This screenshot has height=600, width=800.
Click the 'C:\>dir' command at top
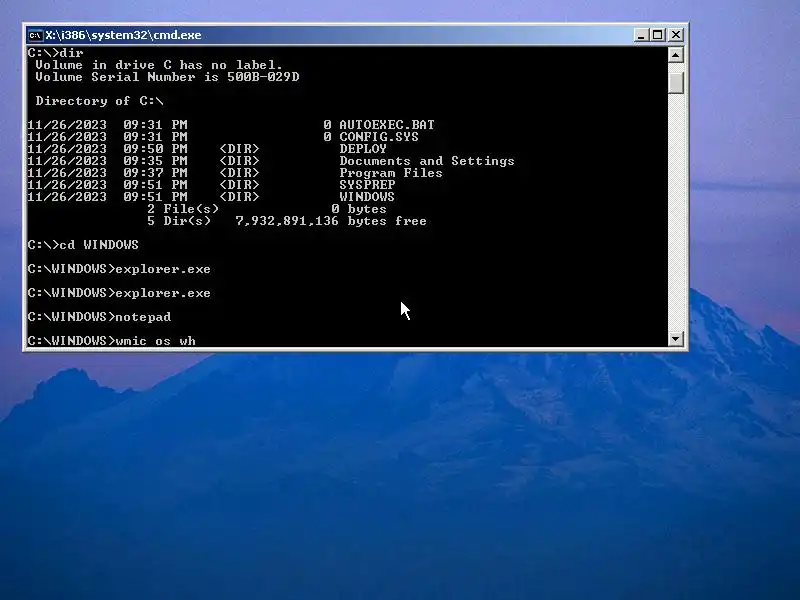(x=56, y=53)
